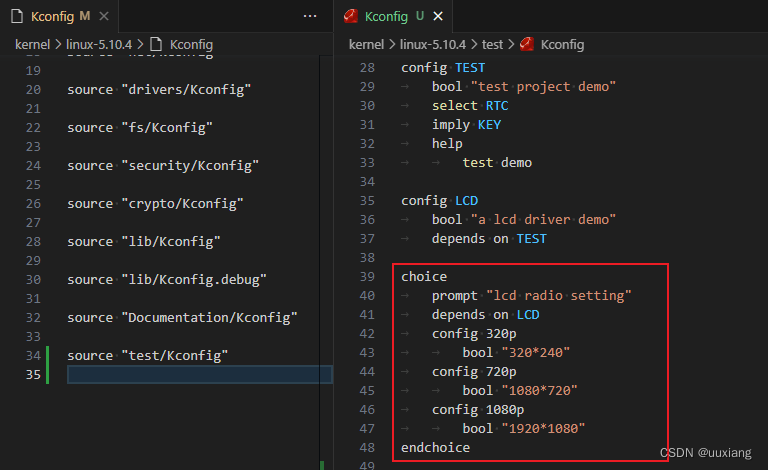Click line number 28 in right editor
This screenshot has width=768, height=470.
click(x=367, y=68)
